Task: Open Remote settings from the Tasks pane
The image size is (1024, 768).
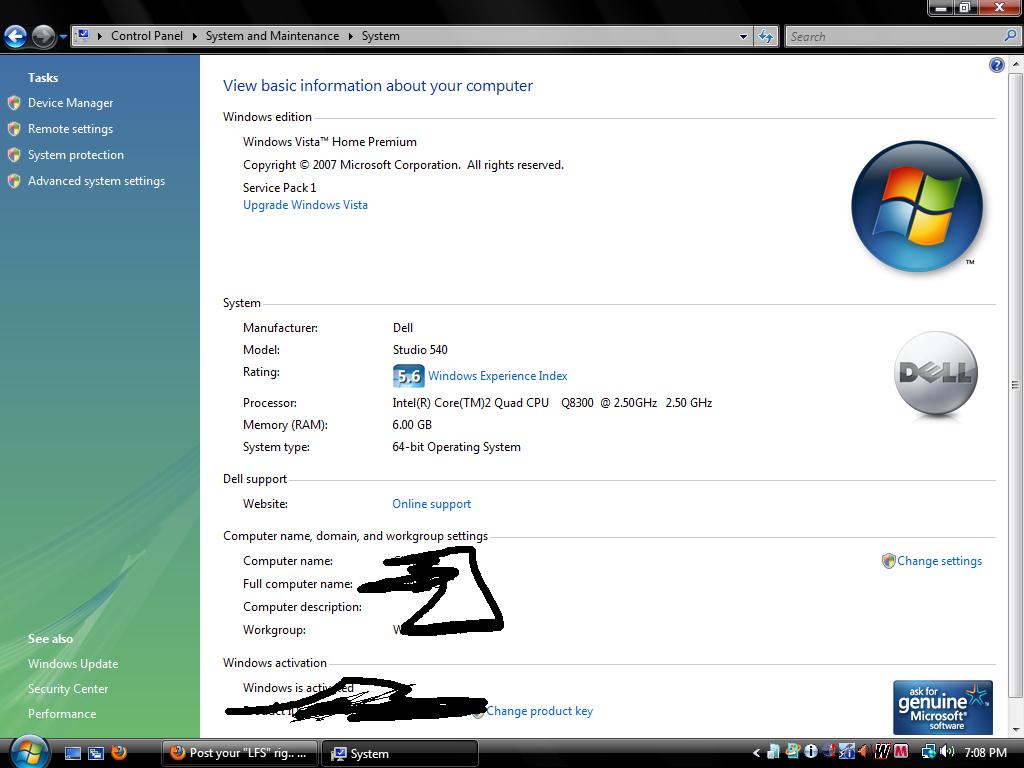Action: [x=71, y=129]
